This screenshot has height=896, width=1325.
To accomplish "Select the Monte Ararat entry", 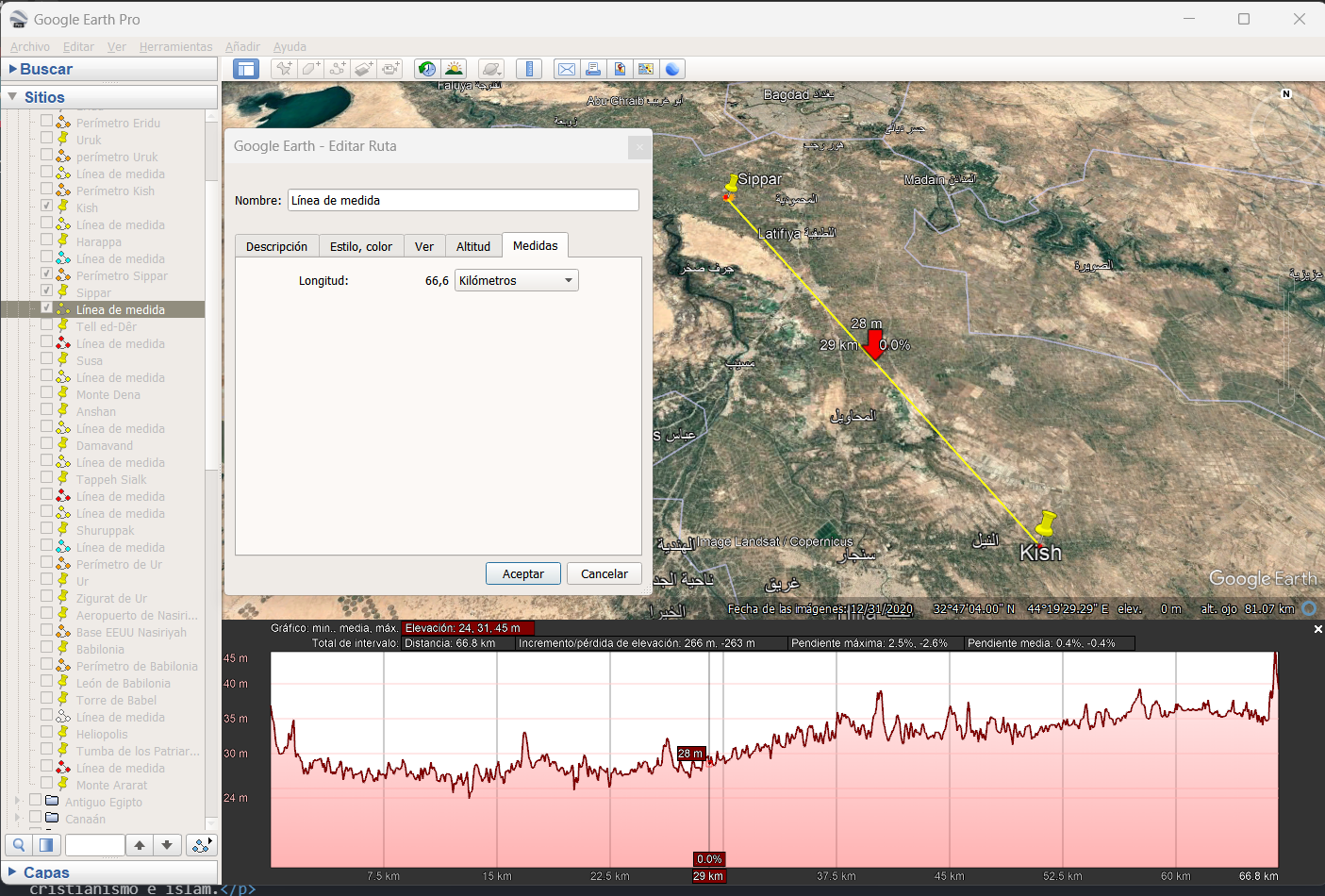I will [112, 785].
